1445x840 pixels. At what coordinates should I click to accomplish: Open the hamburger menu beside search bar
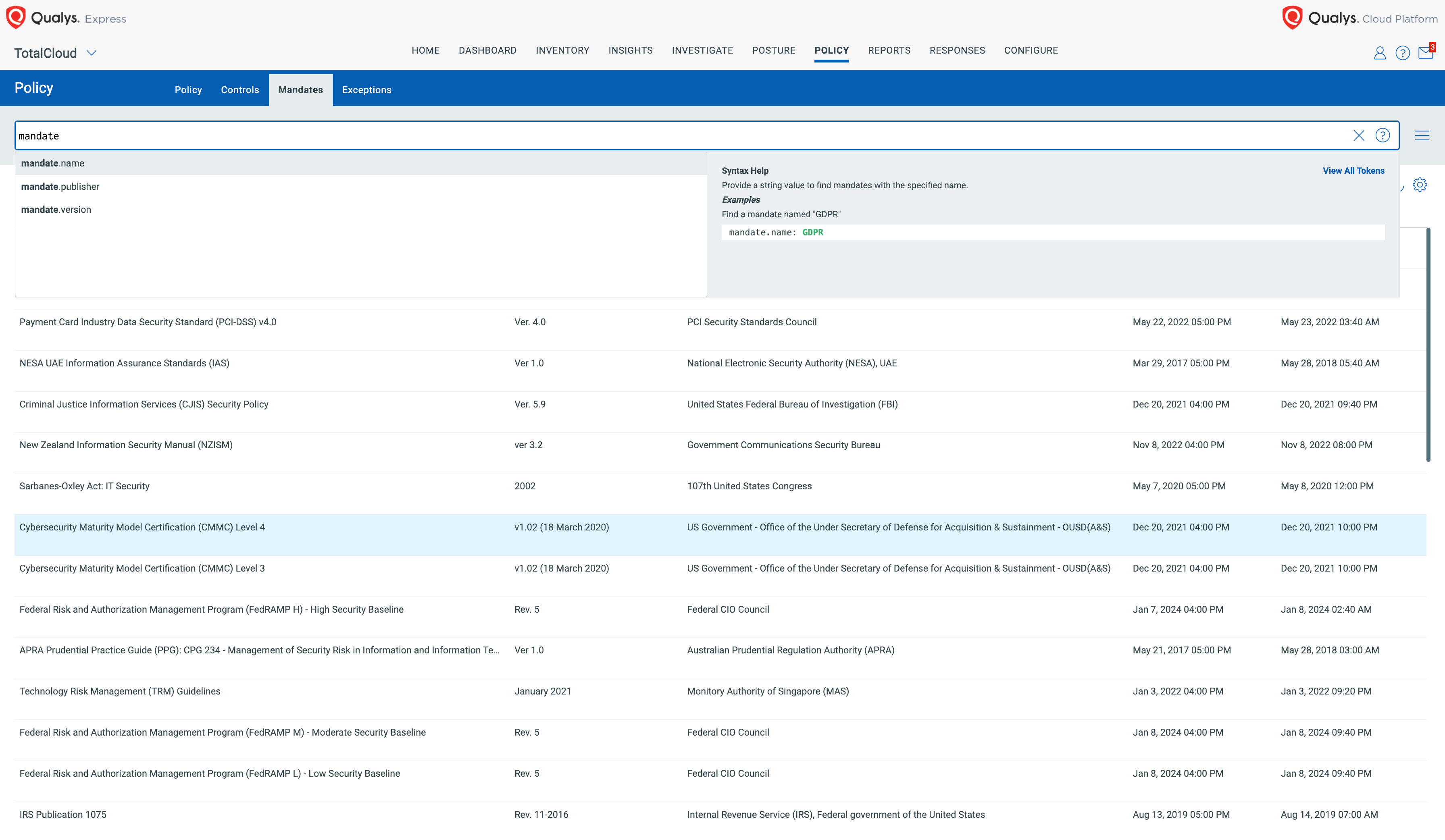(1422, 135)
